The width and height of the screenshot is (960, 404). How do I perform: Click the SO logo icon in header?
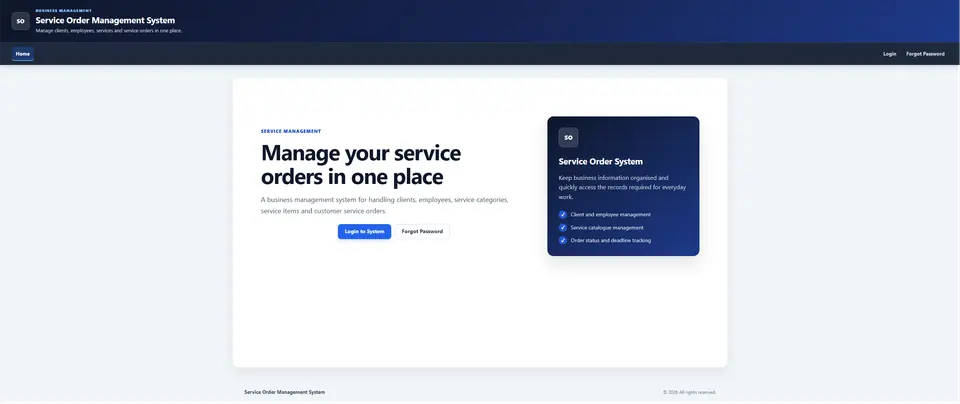click(x=21, y=21)
